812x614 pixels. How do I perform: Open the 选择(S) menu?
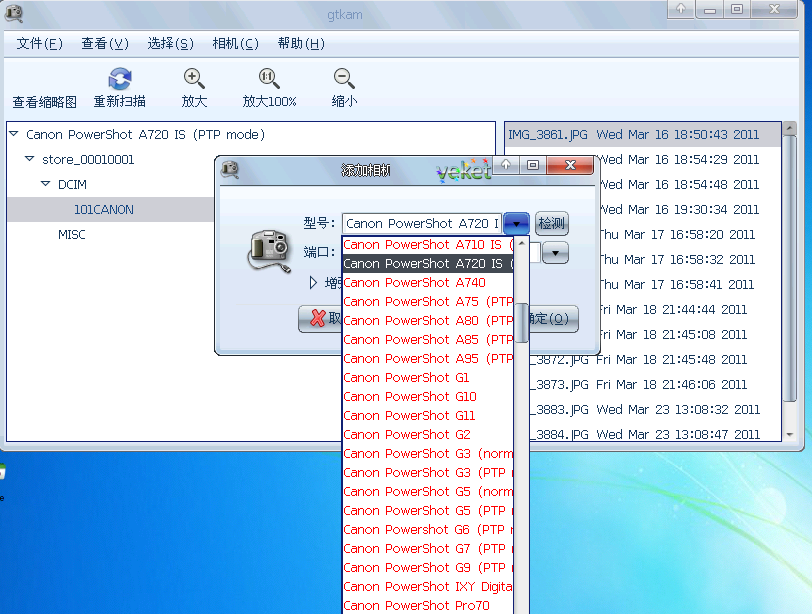point(170,43)
